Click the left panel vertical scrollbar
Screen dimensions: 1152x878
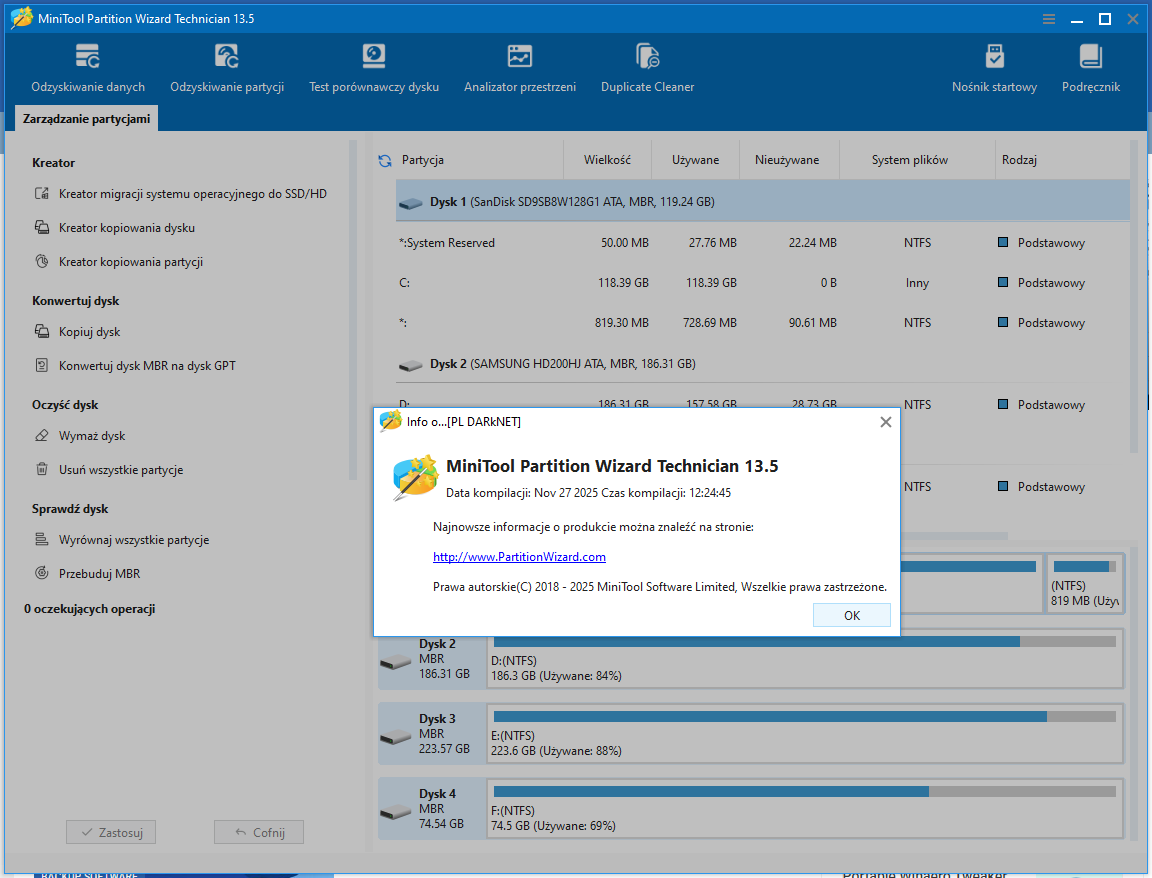(x=353, y=309)
